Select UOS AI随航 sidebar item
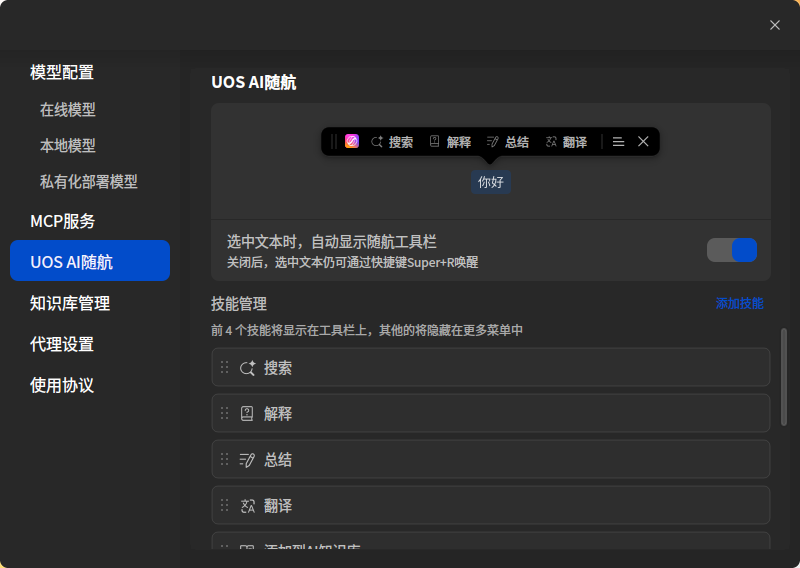 pos(90,260)
